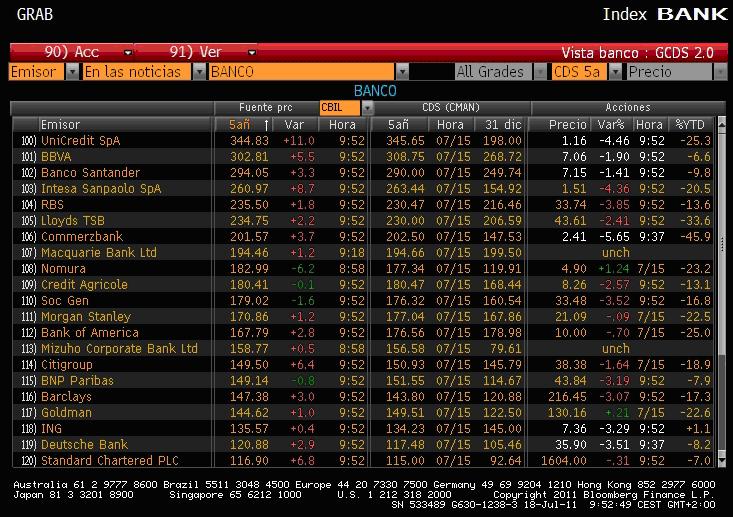733x517 pixels.
Task: Click the 1604.00 share price value
Action: 563,460
